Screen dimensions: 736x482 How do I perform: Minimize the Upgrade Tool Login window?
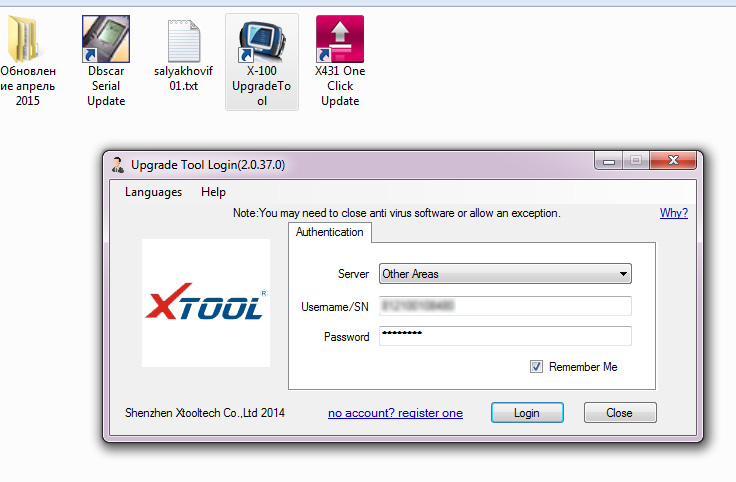click(x=609, y=161)
